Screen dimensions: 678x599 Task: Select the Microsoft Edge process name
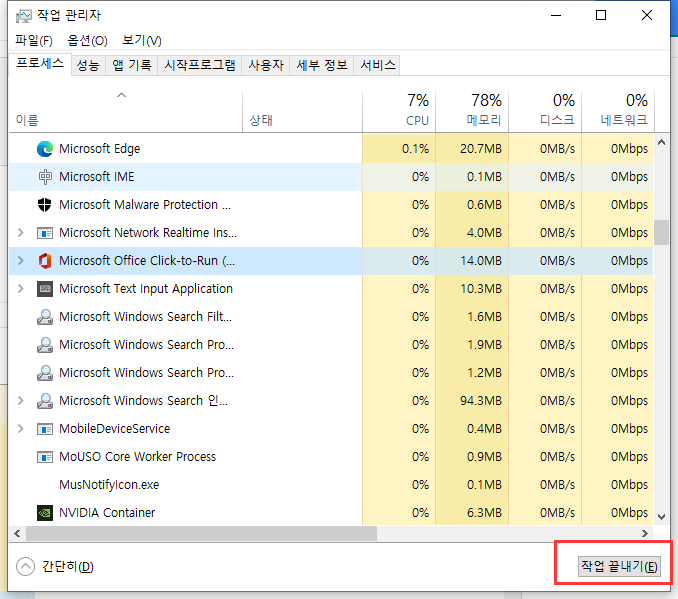click(99, 149)
